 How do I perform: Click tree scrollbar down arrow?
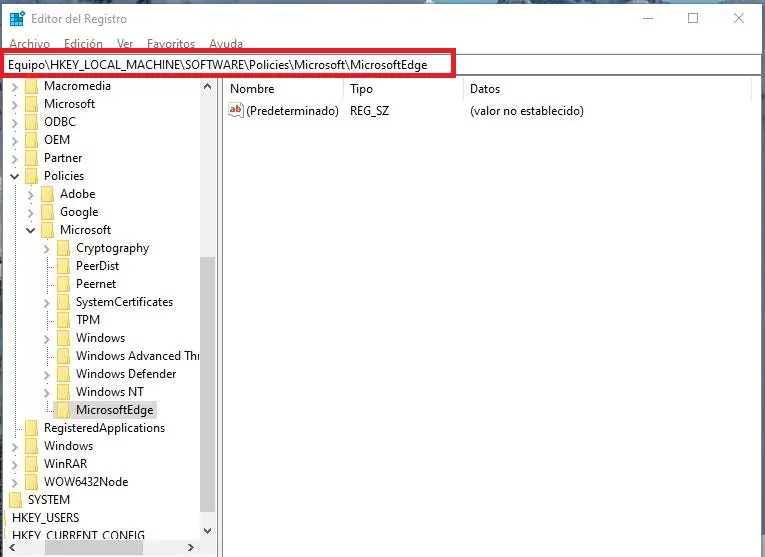tap(207, 531)
